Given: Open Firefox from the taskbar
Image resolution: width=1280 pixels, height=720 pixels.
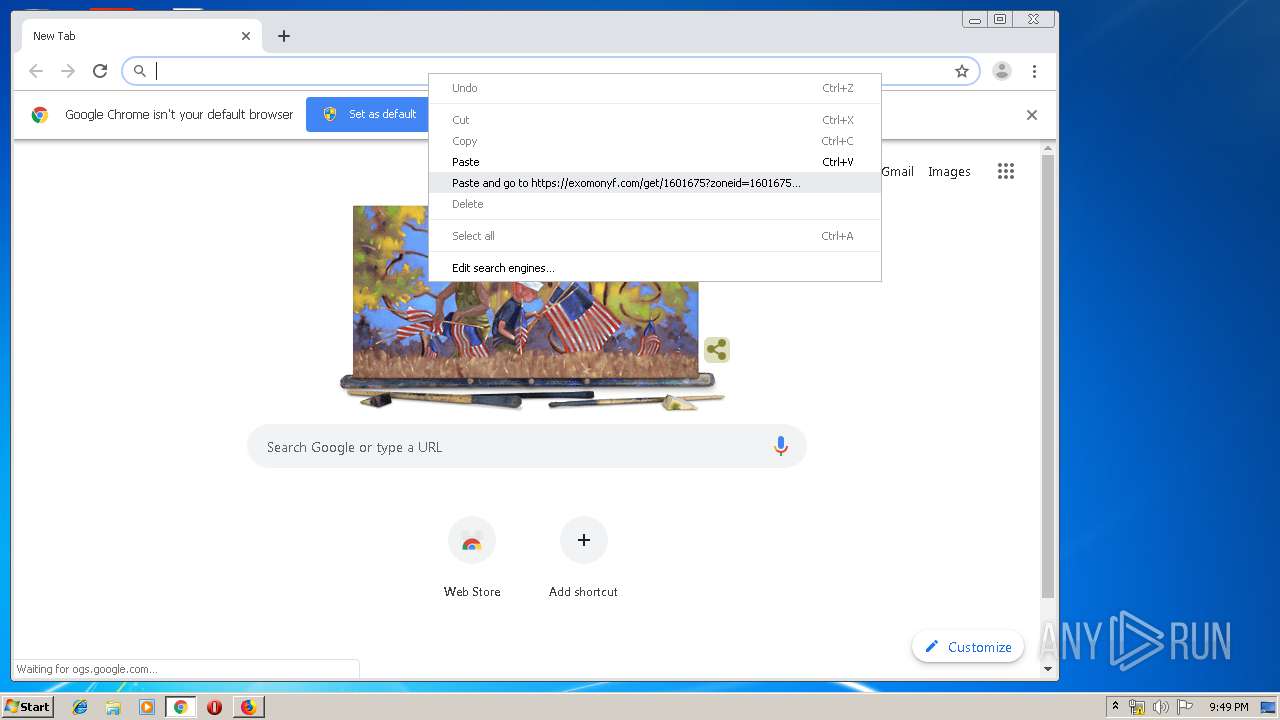Looking at the screenshot, I should (248, 707).
